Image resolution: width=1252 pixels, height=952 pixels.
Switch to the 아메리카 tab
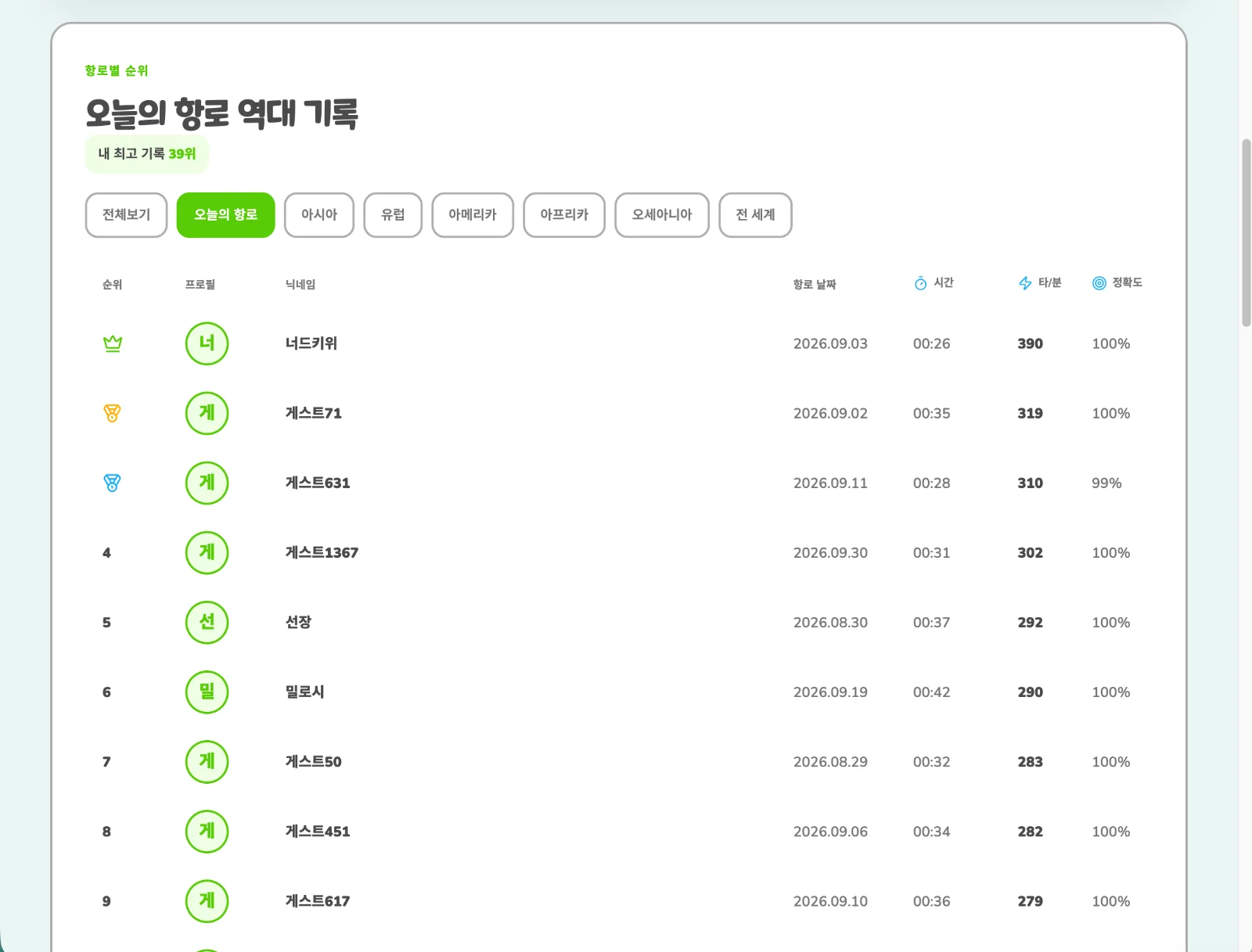point(473,215)
